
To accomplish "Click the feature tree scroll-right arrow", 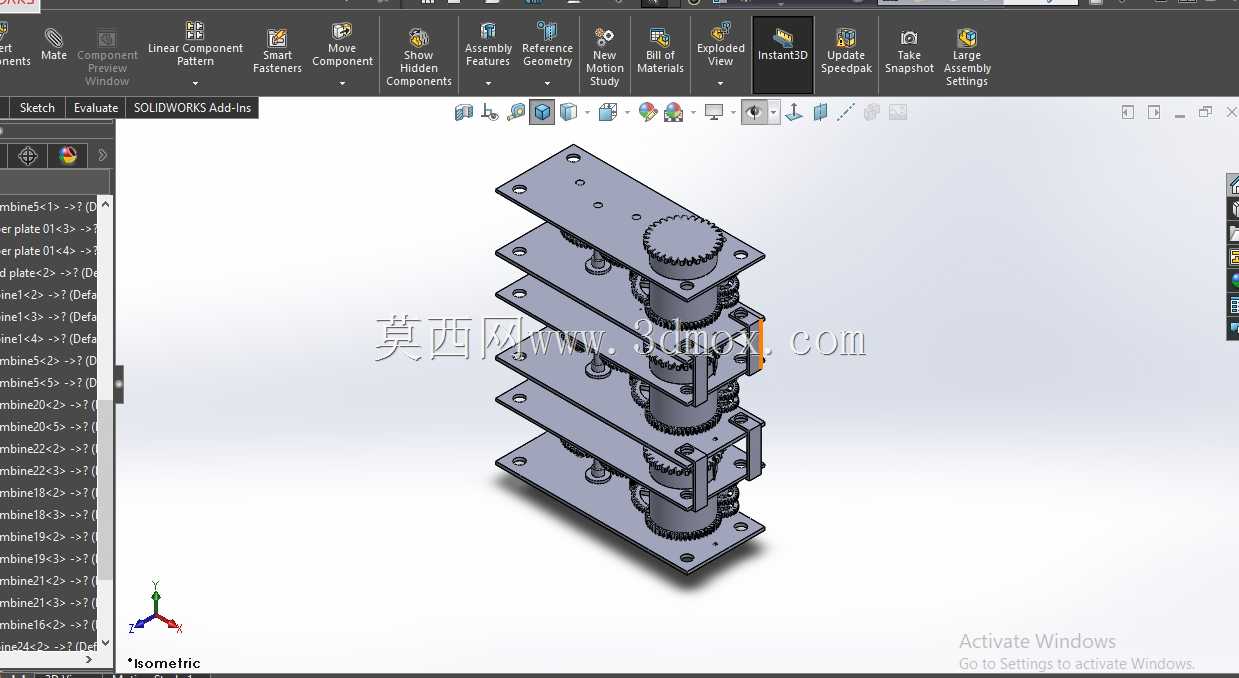I will coord(89,659).
